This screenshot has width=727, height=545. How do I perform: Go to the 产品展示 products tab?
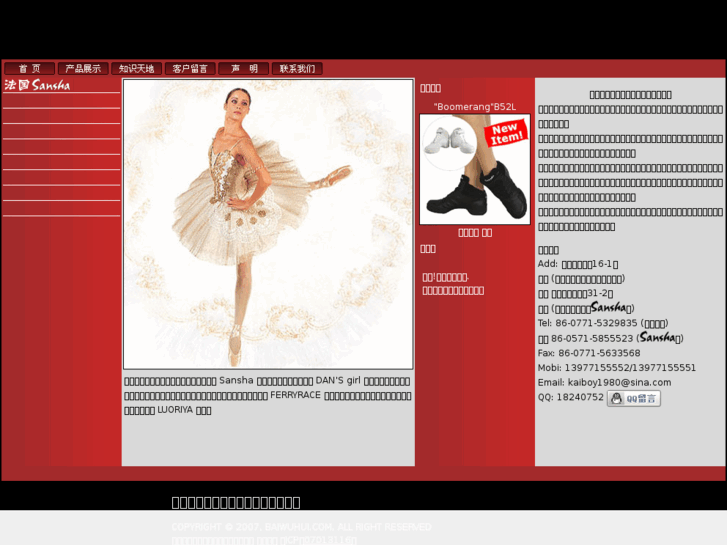click(83, 69)
